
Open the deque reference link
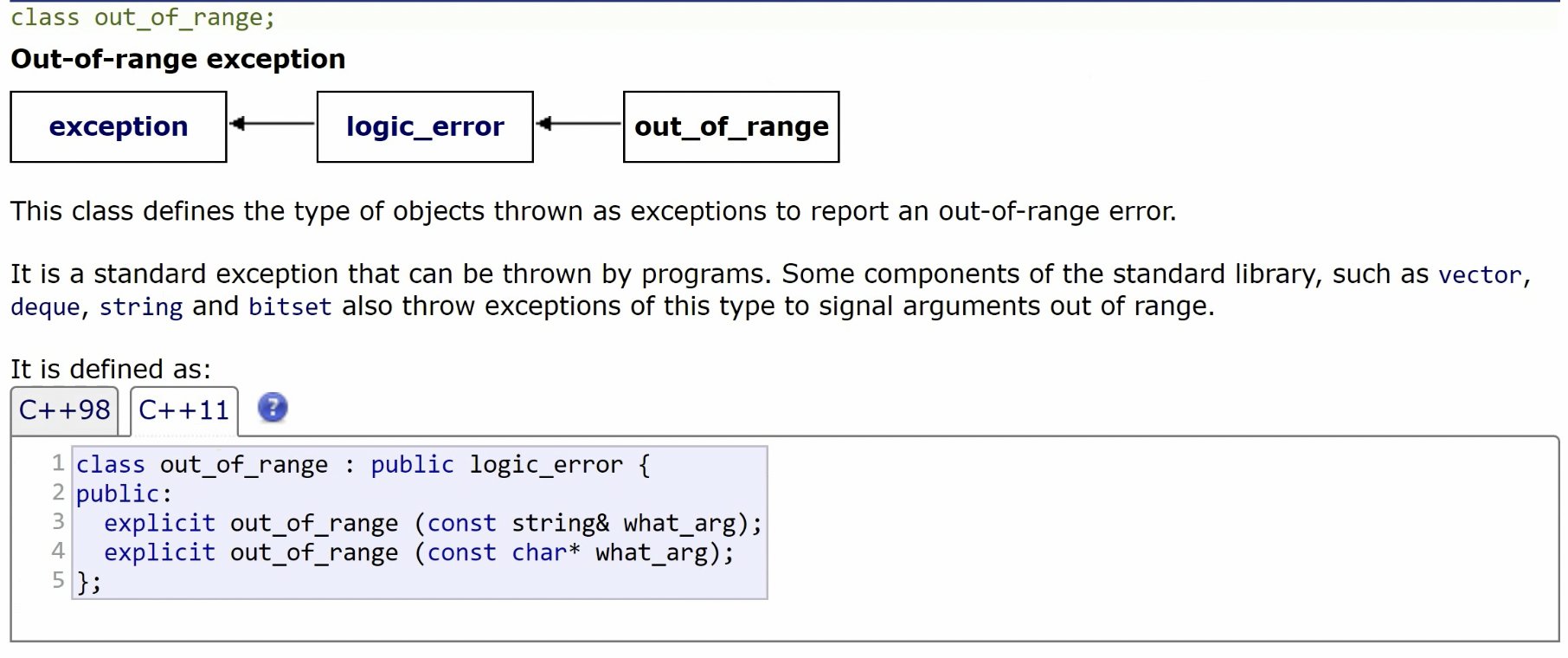point(45,306)
